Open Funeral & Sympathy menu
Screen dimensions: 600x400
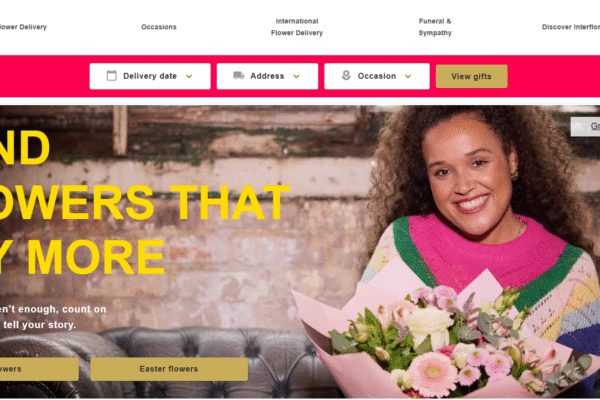point(435,27)
